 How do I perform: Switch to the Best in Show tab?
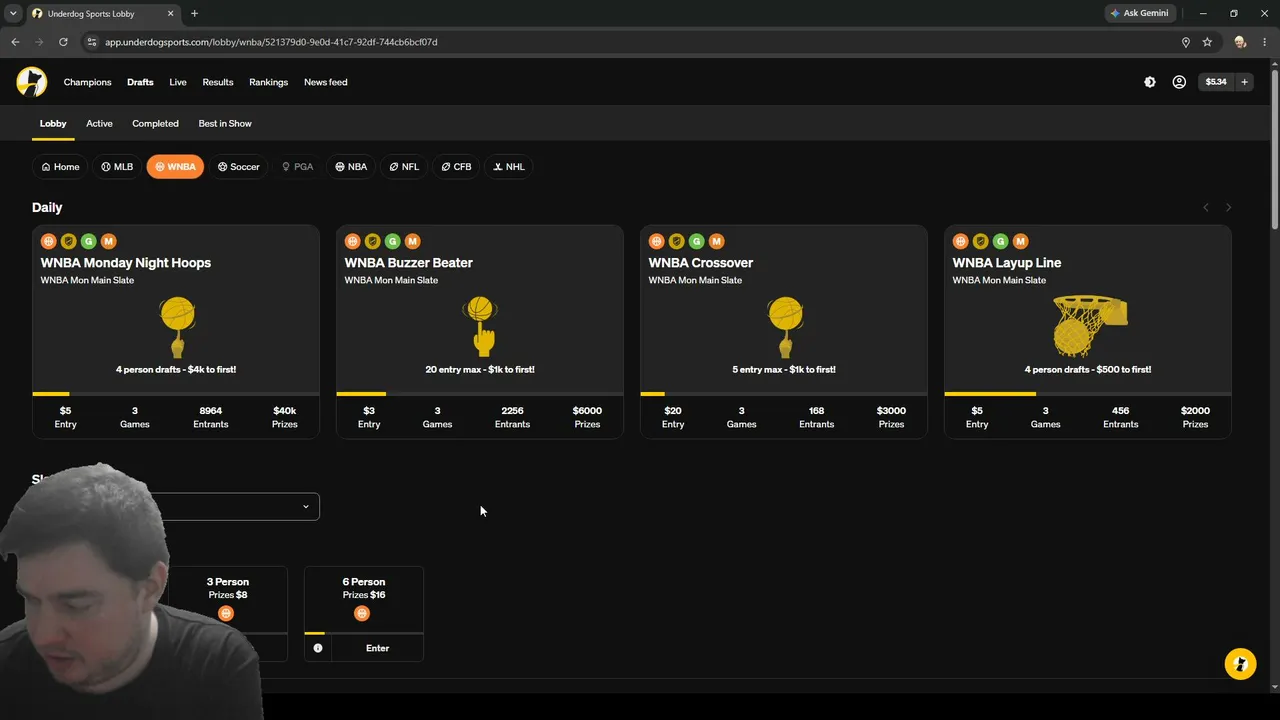click(225, 123)
